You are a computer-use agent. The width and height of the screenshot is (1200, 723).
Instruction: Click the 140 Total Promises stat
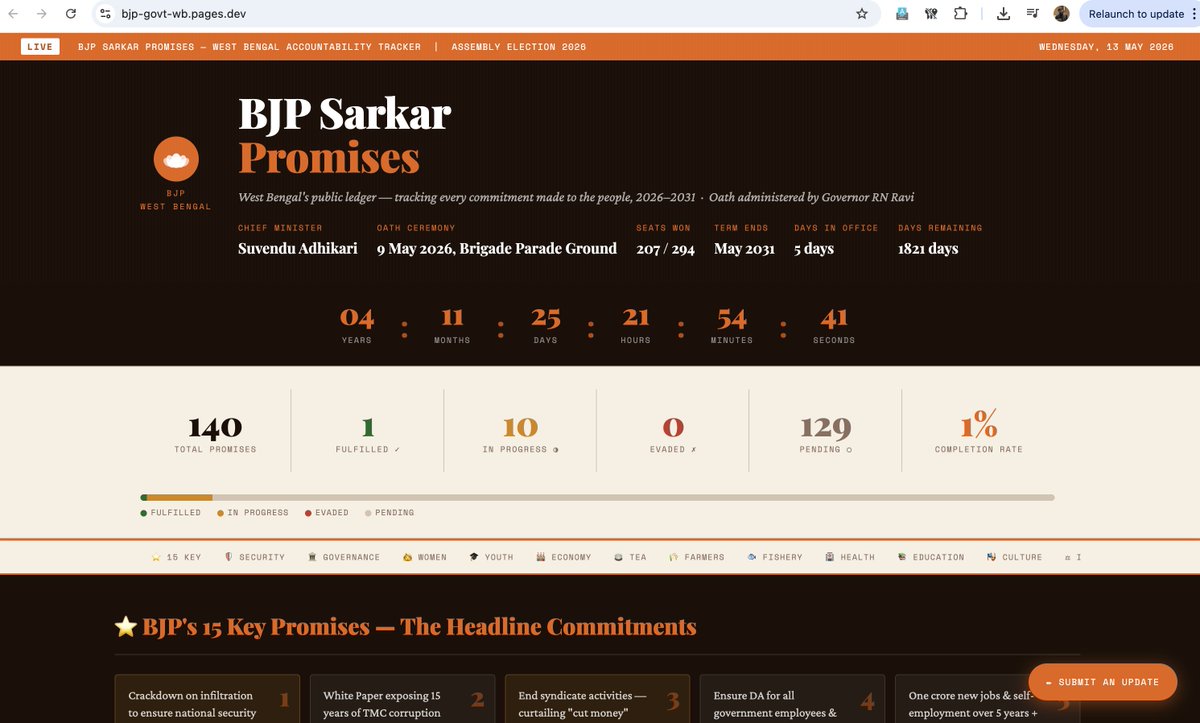(x=215, y=430)
